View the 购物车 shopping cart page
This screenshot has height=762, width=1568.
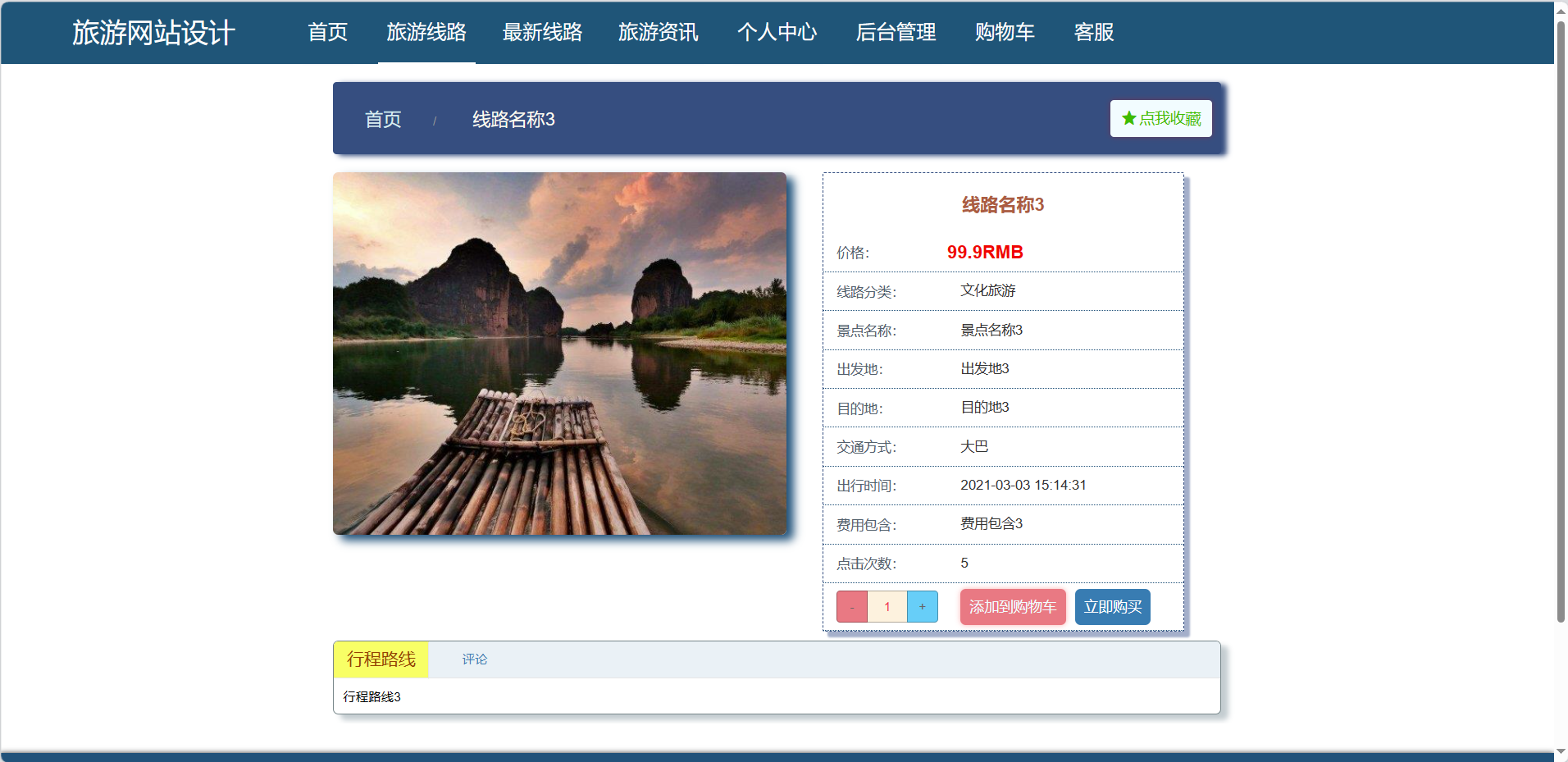(x=1005, y=32)
